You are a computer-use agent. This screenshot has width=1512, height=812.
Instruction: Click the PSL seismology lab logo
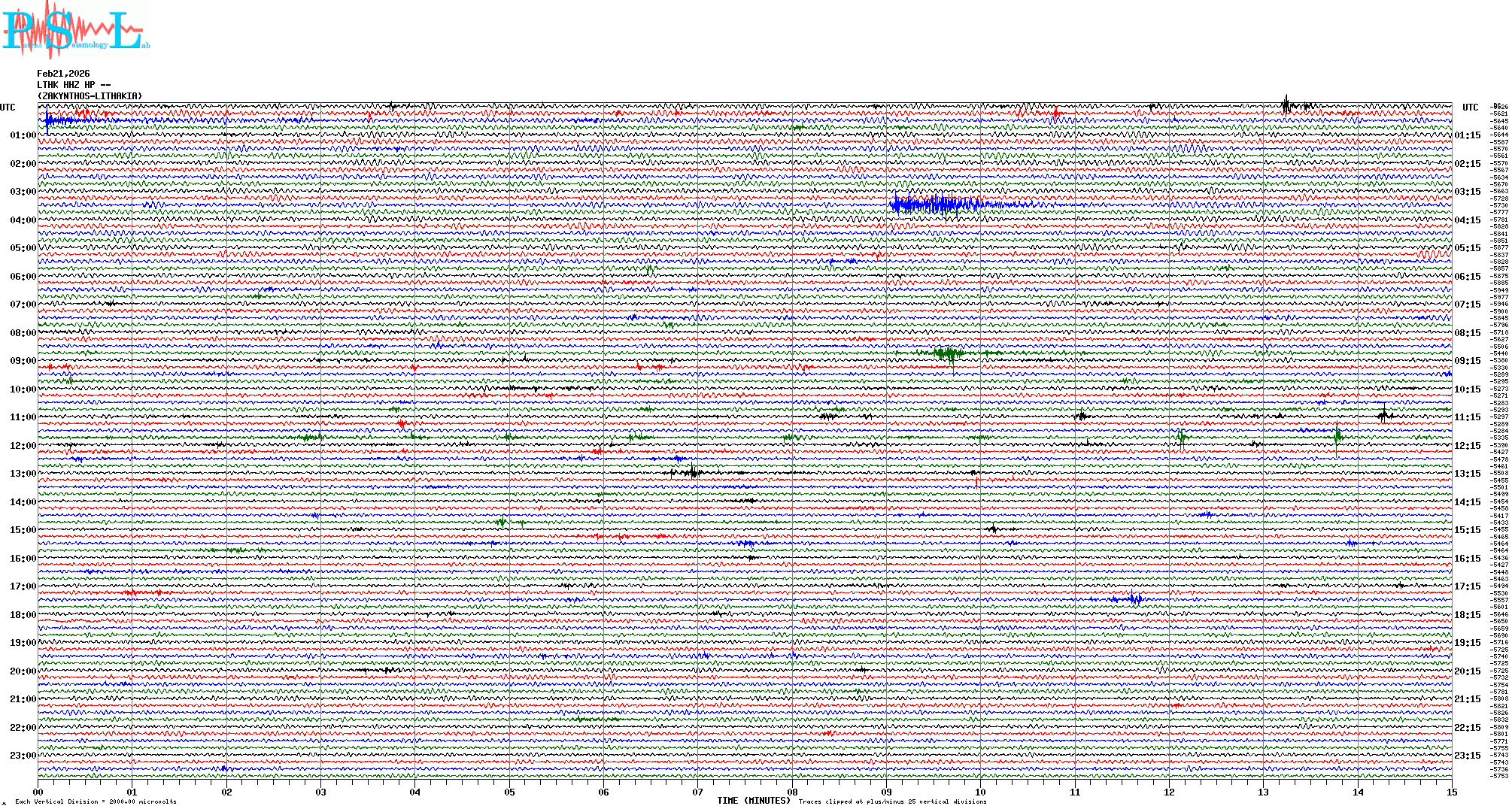coord(74,30)
